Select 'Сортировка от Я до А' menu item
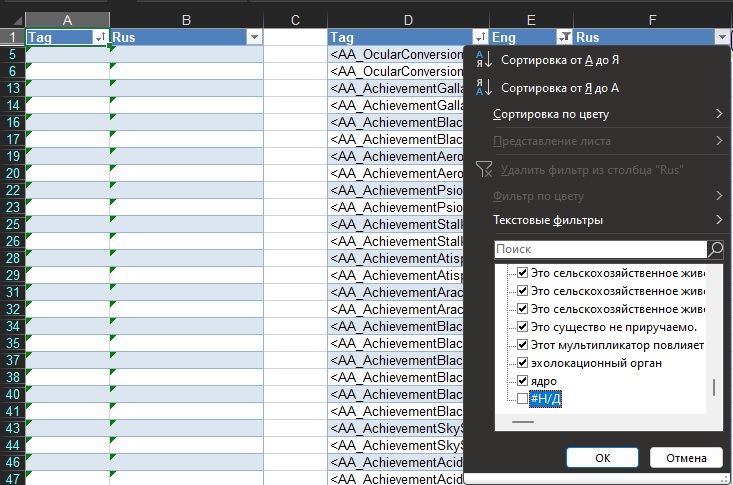The width and height of the screenshot is (733, 485). tap(559, 88)
